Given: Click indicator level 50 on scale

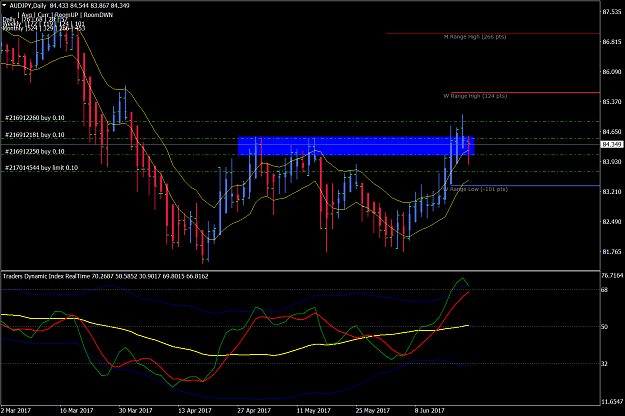Looking at the screenshot, I should (x=604, y=327).
